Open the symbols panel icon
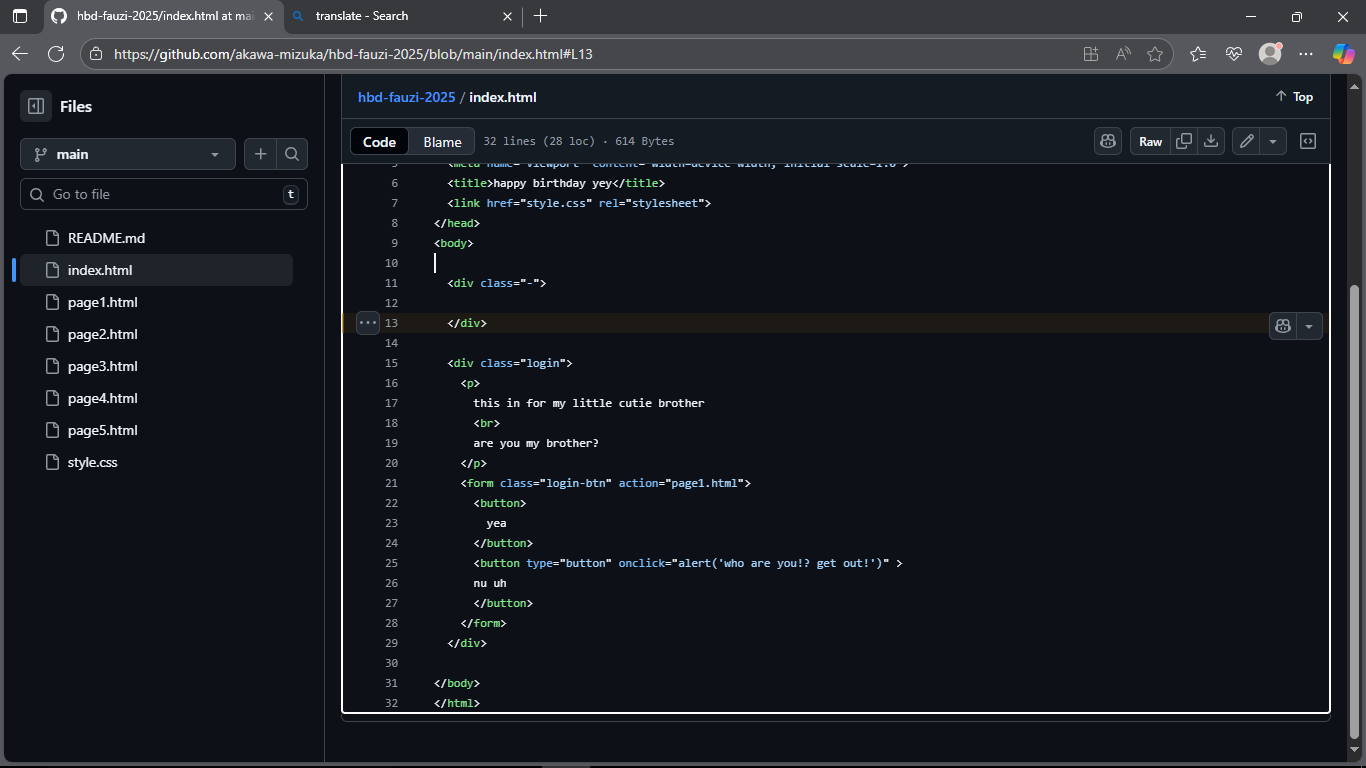Viewport: 1366px width, 768px height. pos(1307,141)
